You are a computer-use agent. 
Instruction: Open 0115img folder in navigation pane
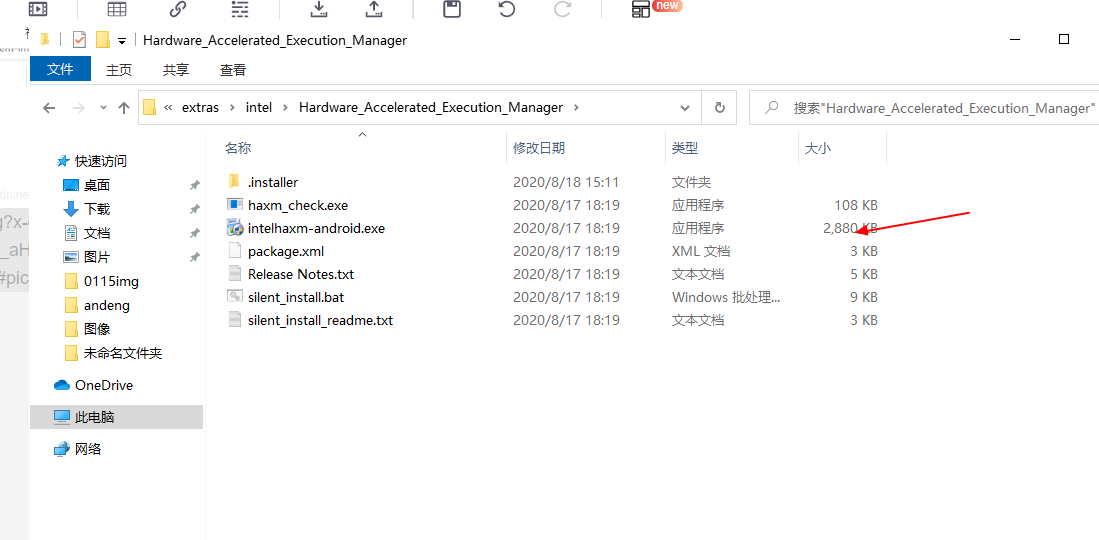click(111, 281)
